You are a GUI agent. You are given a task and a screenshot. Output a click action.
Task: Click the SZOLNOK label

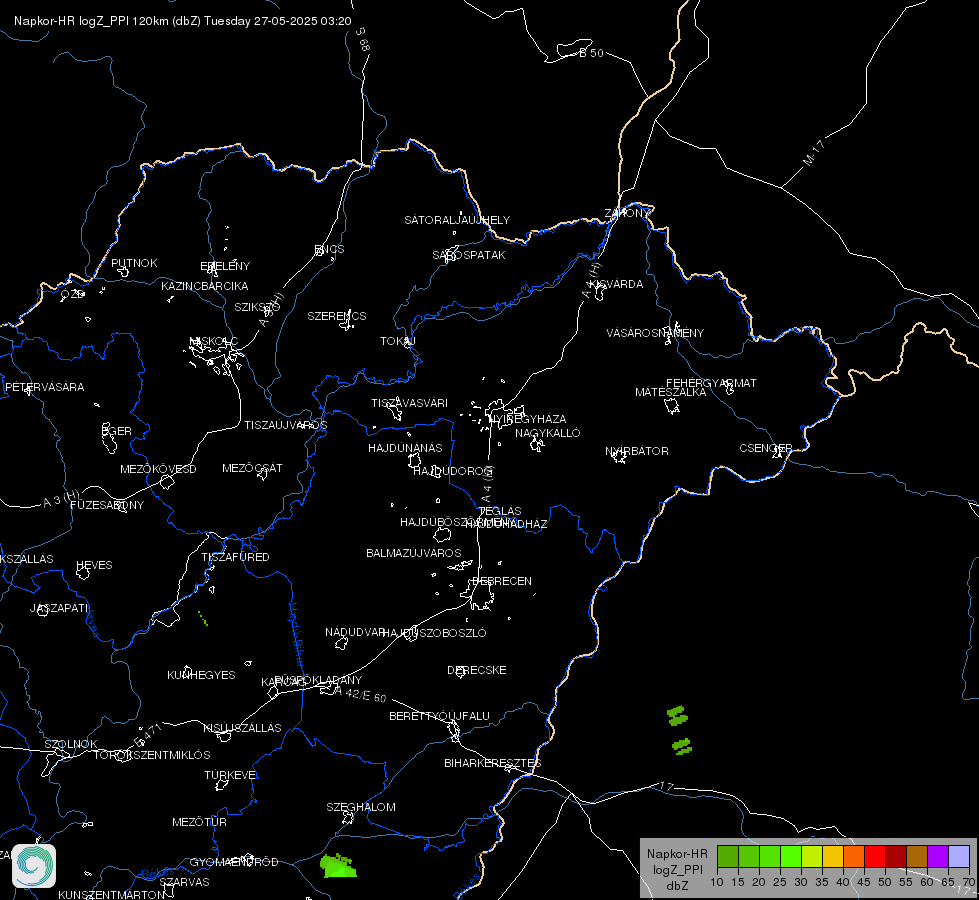[x=71, y=744]
